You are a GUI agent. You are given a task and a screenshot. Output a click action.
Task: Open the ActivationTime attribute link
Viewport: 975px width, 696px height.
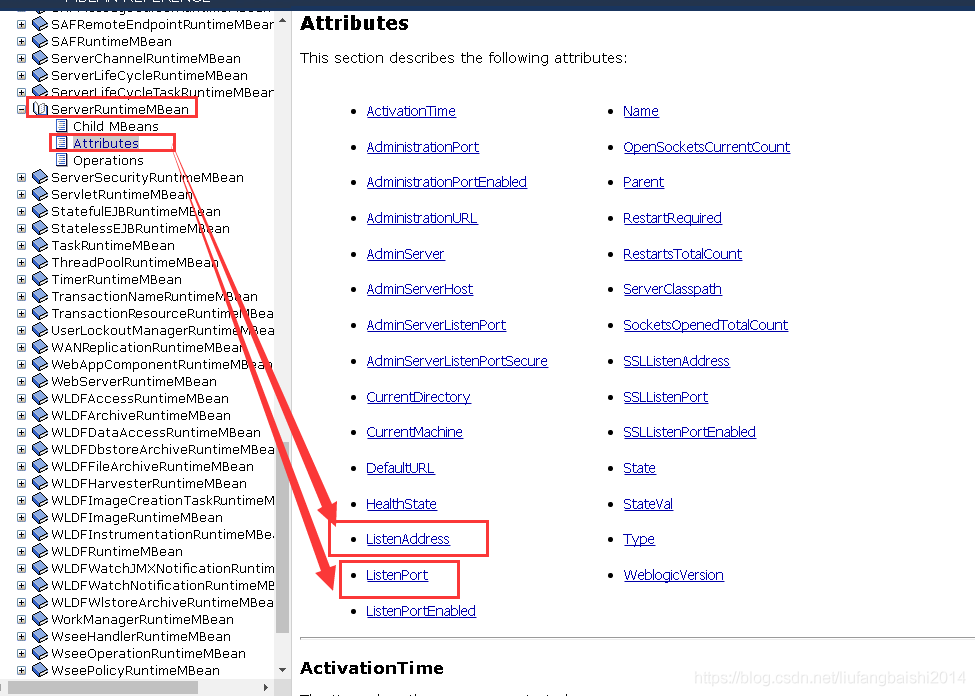coord(411,111)
